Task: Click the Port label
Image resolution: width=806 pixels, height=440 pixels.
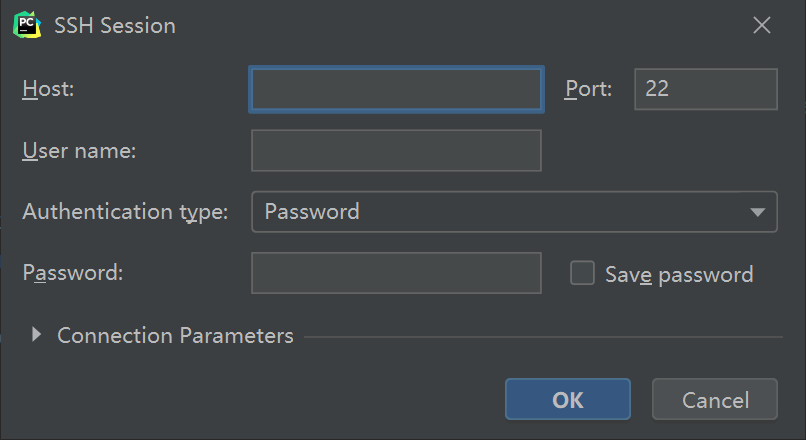Action: [588, 89]
